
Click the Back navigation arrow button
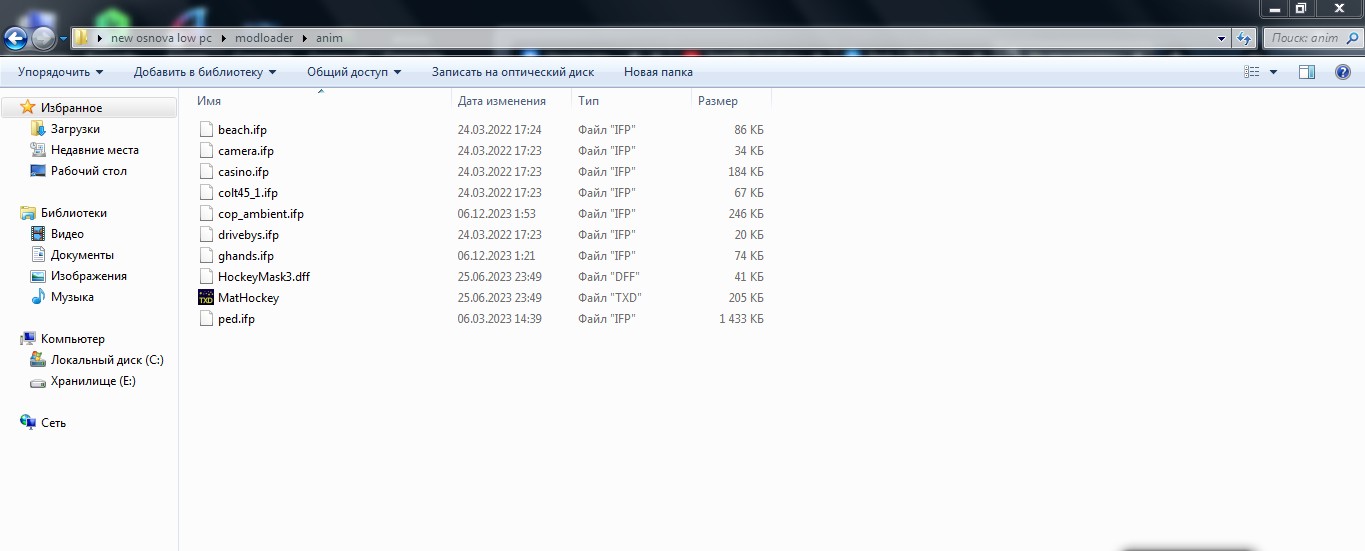(17, 39)
